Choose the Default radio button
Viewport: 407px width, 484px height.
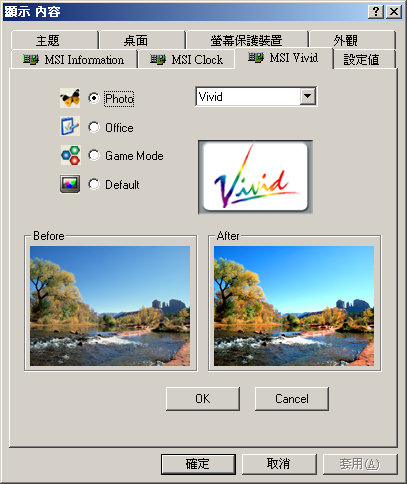94,184
